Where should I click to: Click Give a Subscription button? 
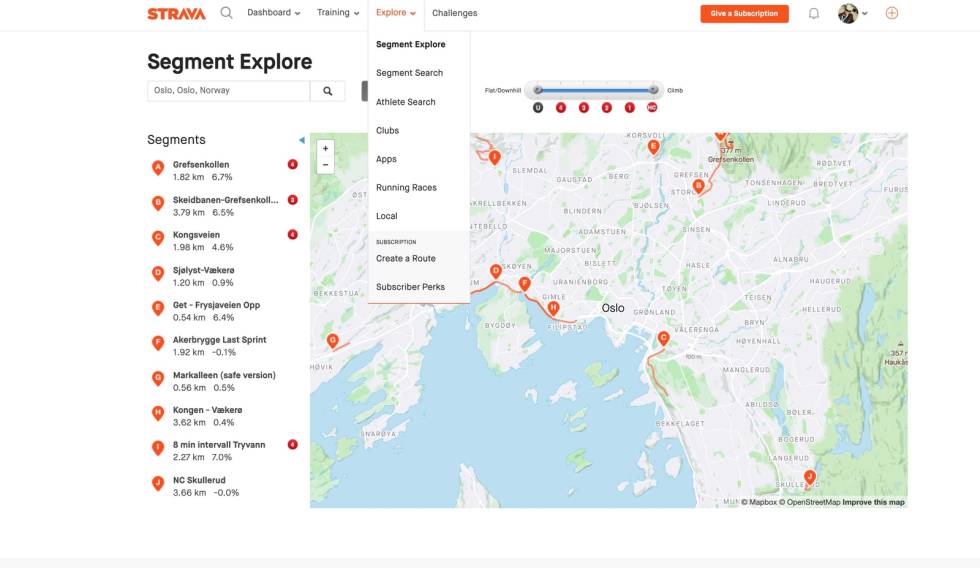(744, 14)
